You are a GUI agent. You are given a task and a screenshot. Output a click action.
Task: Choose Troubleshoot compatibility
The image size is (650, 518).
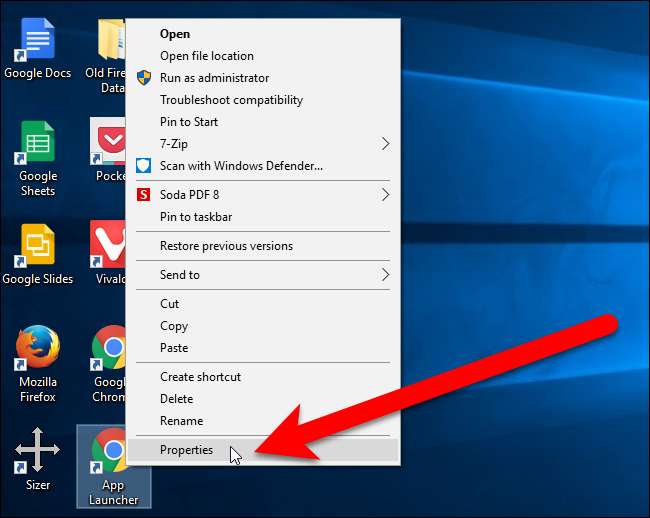click(263, 99)
